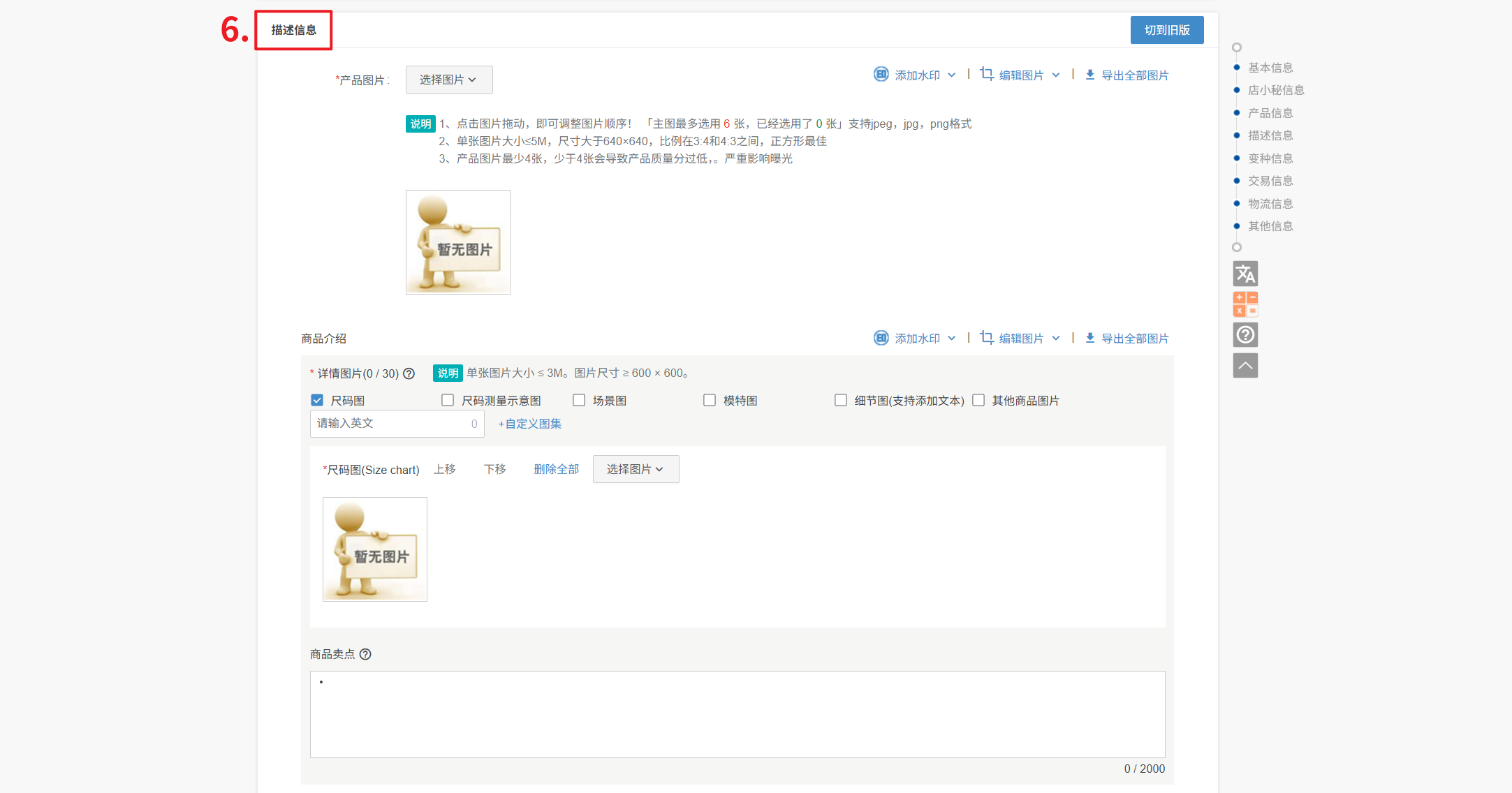
Task: Uncheck the 尺码图 checkbox
Action: pos(317,400)
